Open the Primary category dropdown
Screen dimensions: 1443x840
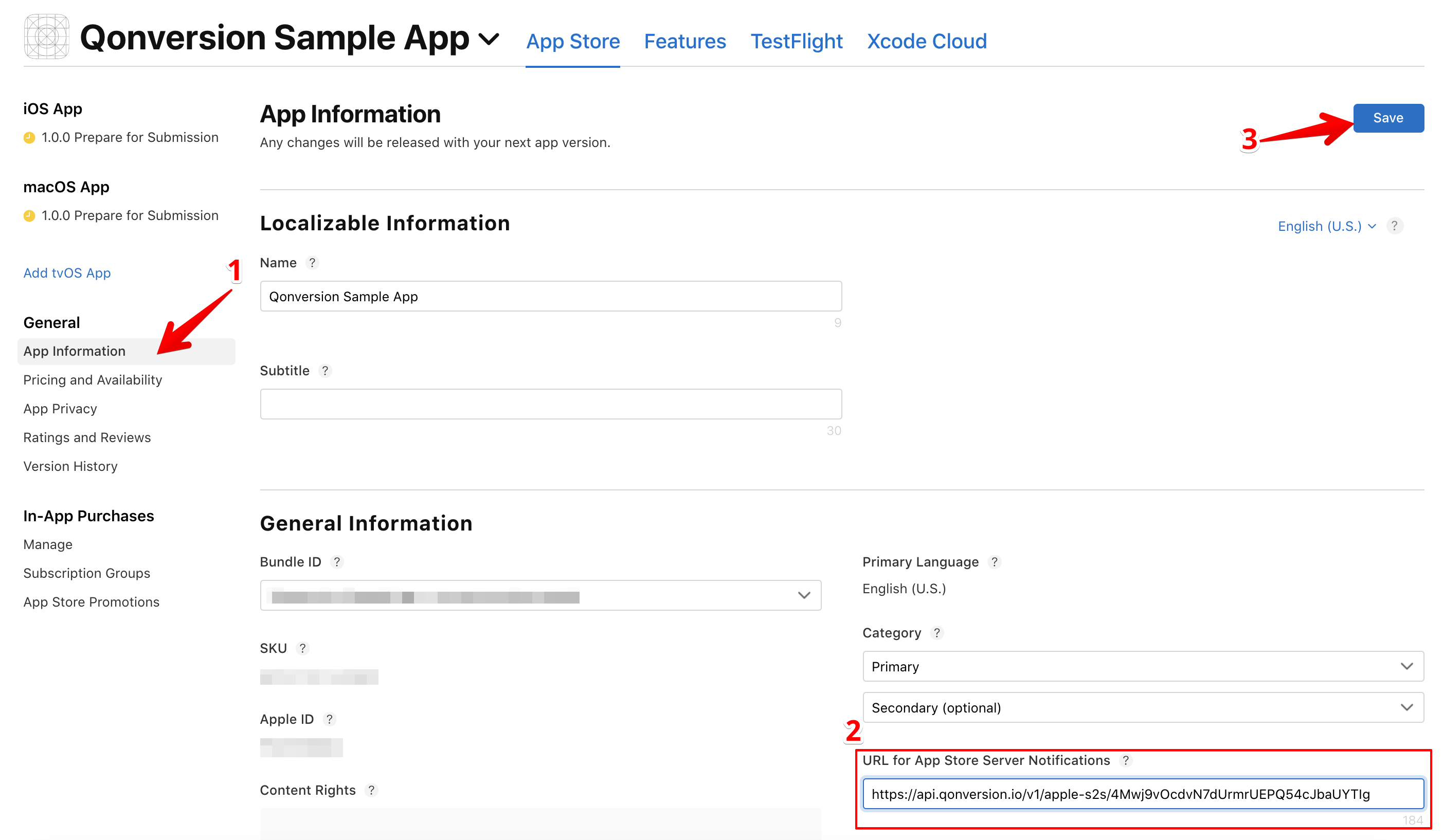pyautogui.click(x=1142, y=667)
